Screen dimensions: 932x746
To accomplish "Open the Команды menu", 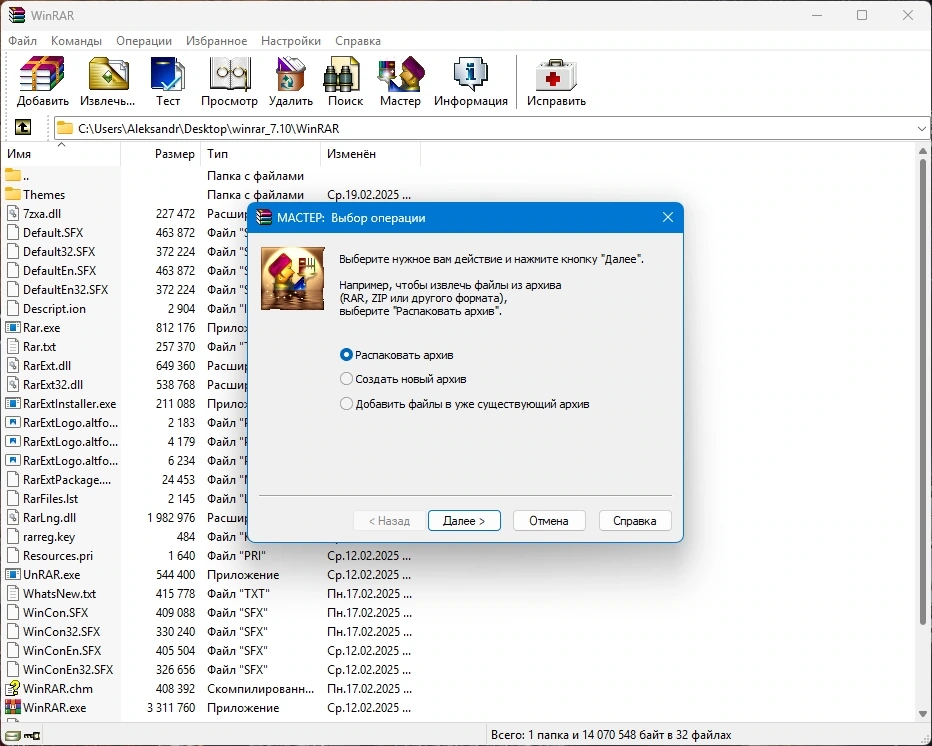I will 76,41.
